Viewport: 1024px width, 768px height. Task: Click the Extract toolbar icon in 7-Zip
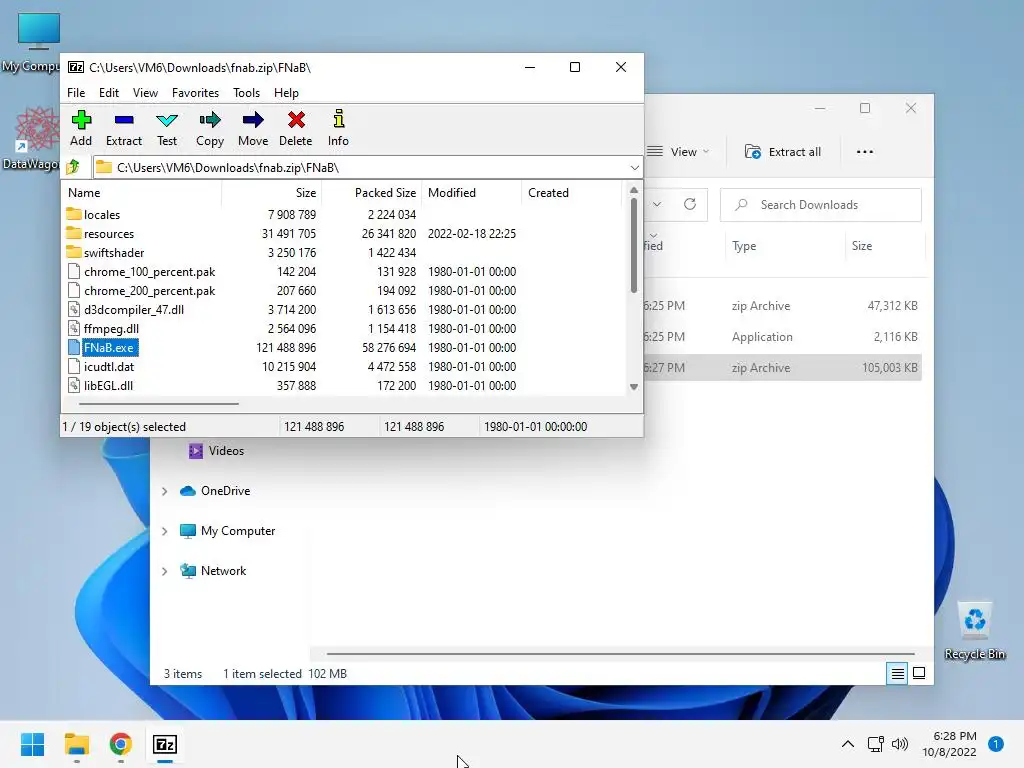pos(123,128)
